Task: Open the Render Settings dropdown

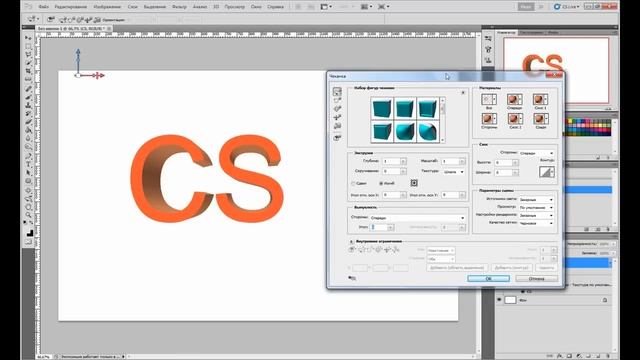Action: pos(536,215)
